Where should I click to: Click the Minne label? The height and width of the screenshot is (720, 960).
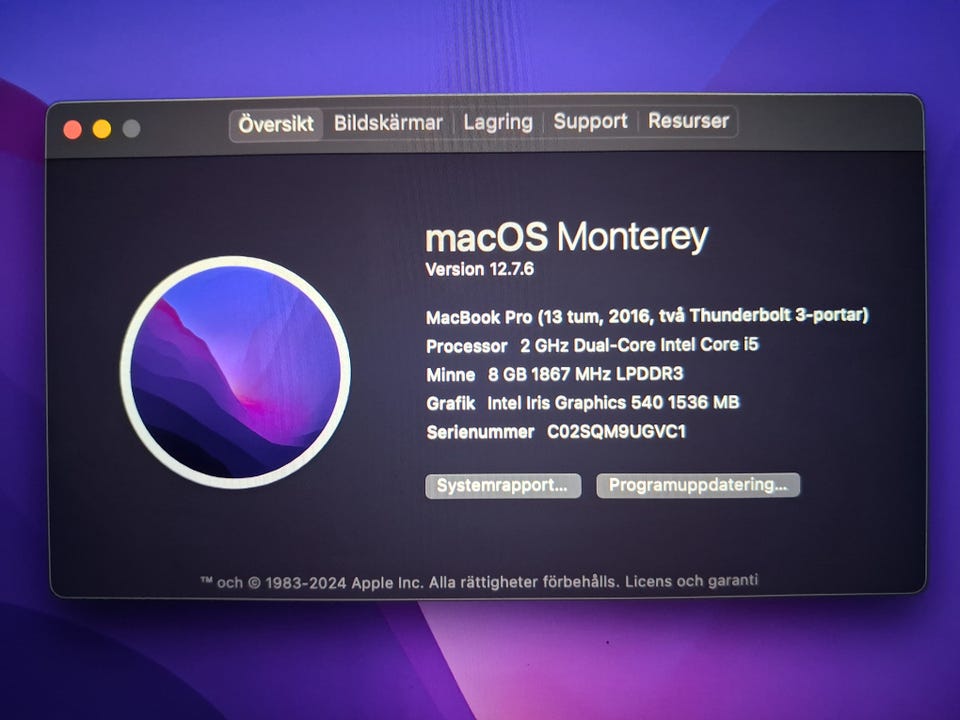pyautogui.click(x=451, y=375)
